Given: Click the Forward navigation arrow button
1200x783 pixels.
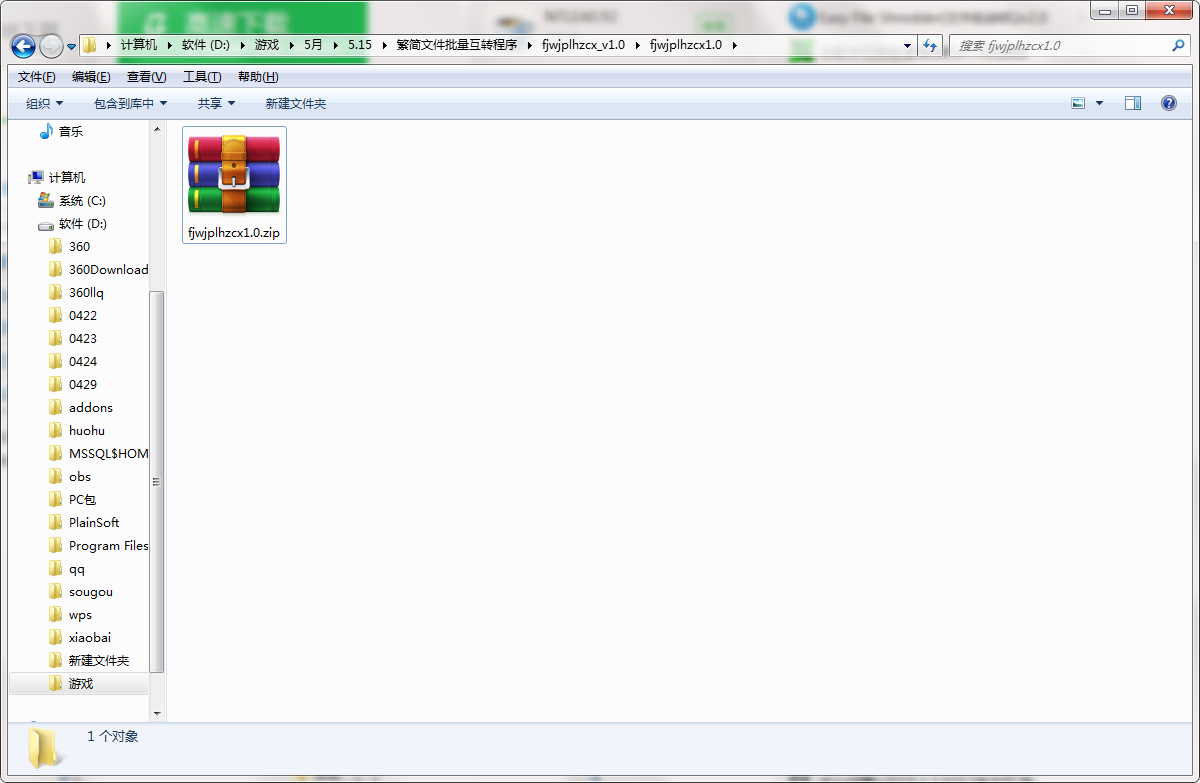Looking at the screenshot, I should coord(51,46).
